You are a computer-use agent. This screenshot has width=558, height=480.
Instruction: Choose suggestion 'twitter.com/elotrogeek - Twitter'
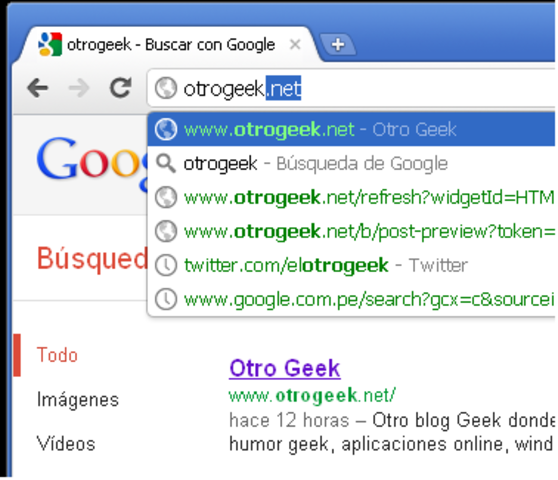click(x=352, y=265)
